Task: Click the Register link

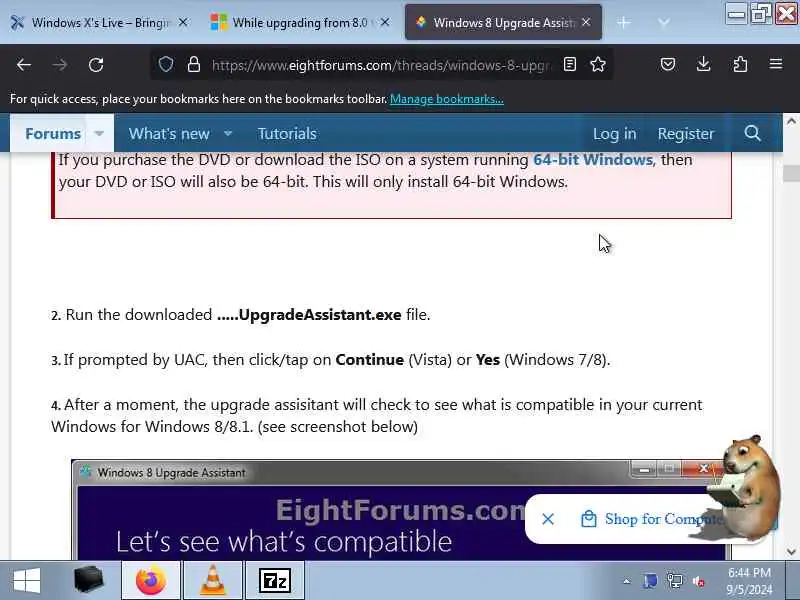Action: pos(686,134)
